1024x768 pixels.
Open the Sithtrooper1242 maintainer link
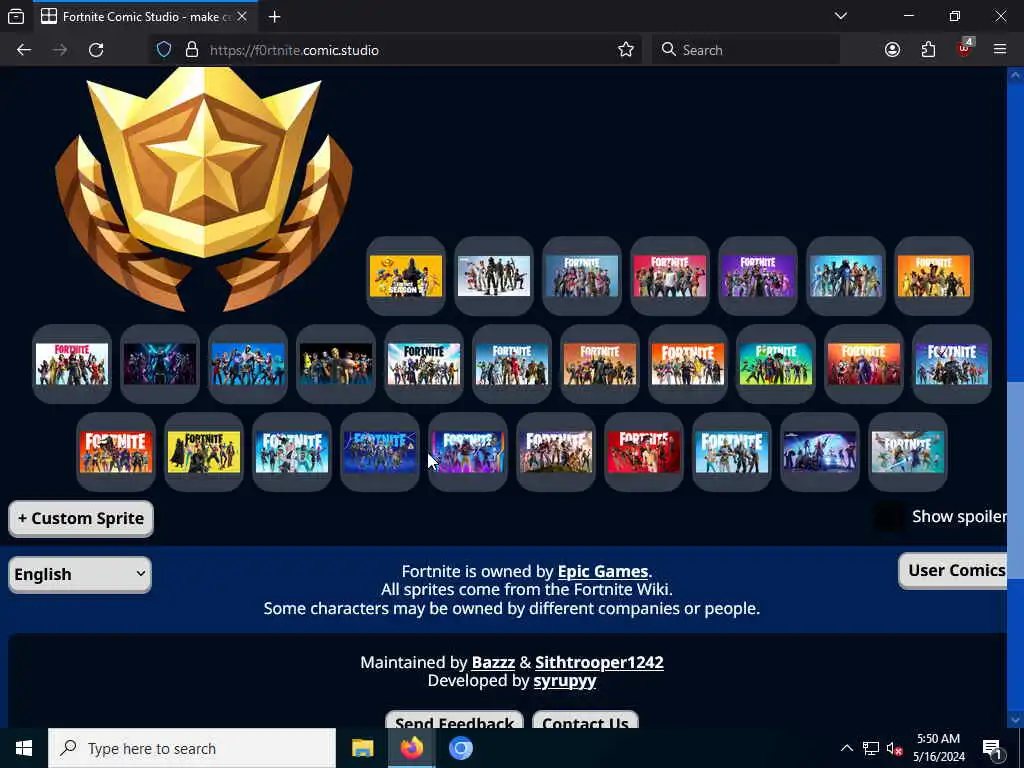click(599, 662)
